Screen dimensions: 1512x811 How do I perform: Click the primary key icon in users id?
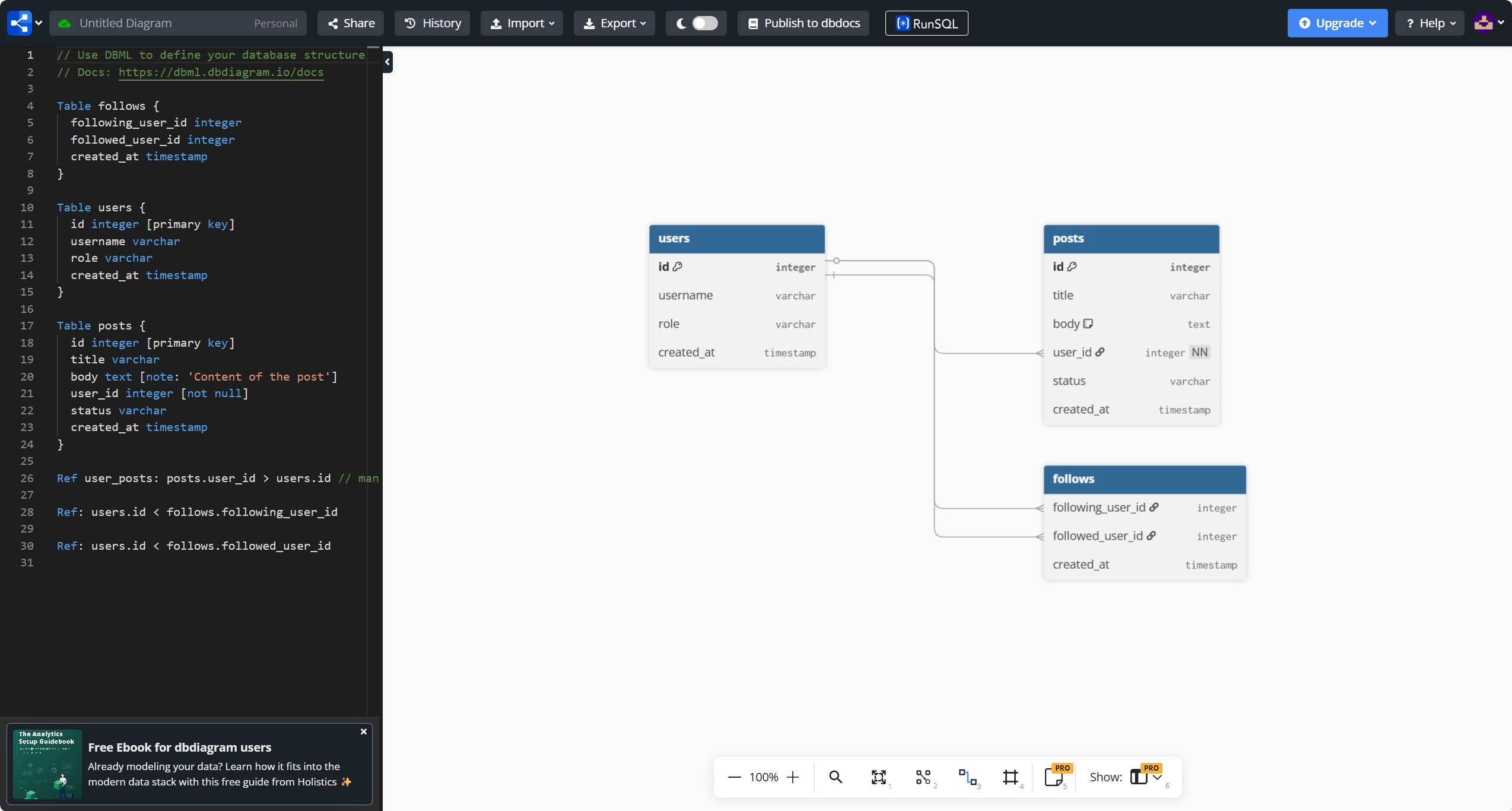677,267
